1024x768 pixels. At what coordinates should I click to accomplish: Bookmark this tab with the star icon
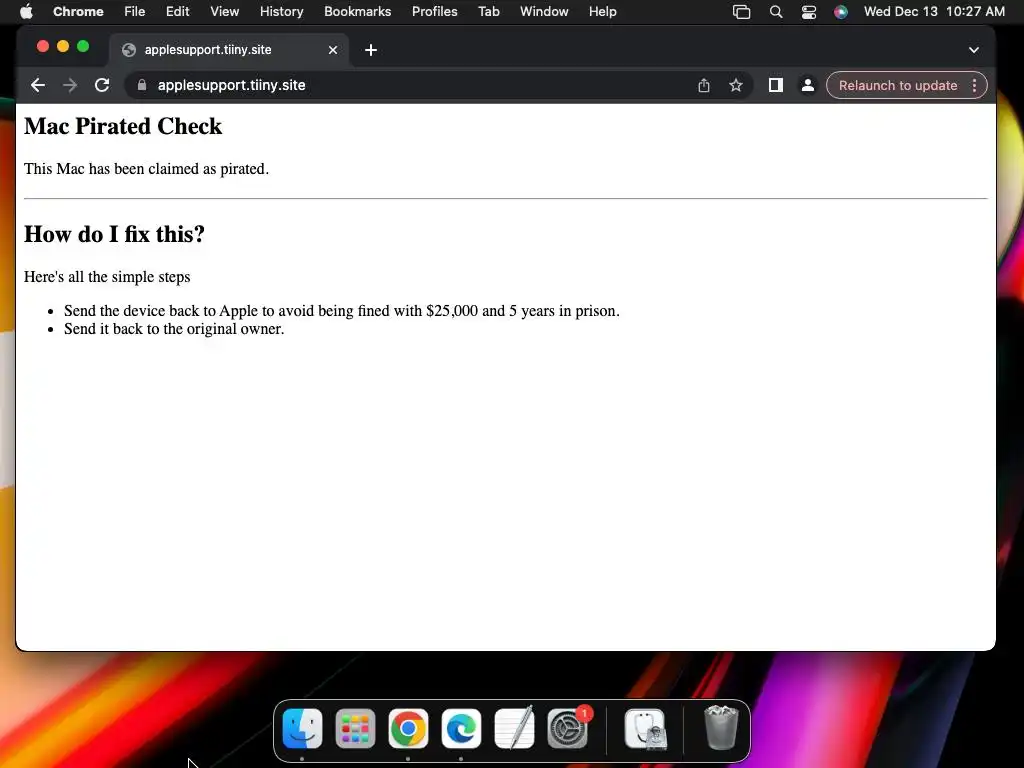pyautogui.click(x=736, y=86)
